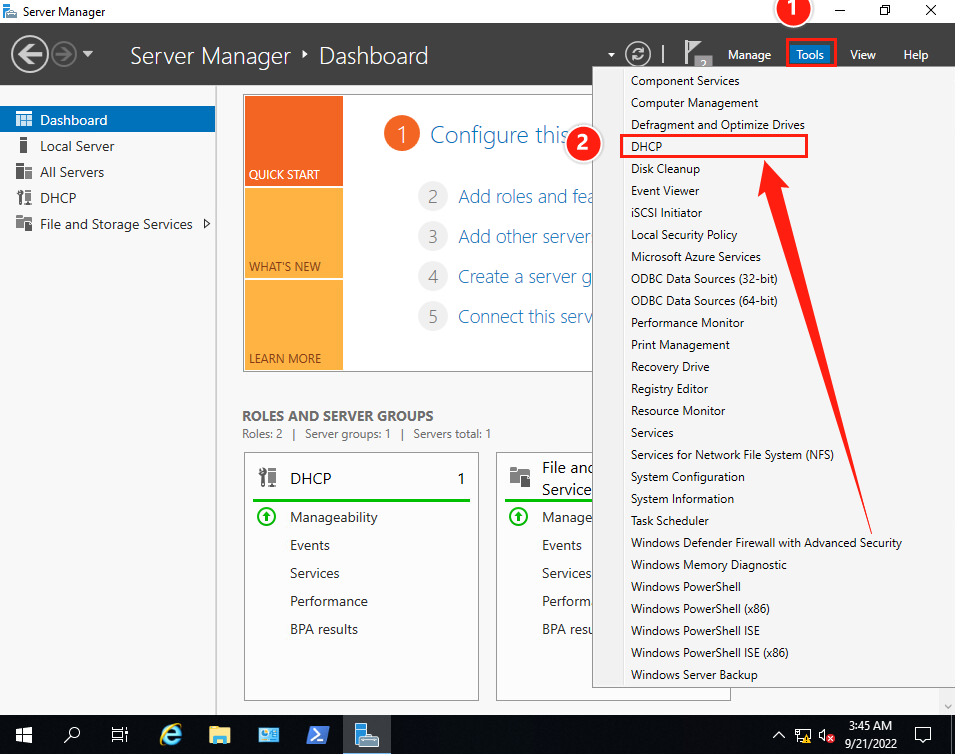Viewport: 955px width, 754px height.
Task: Click the Windows Start button
Action: pos(24,735)
